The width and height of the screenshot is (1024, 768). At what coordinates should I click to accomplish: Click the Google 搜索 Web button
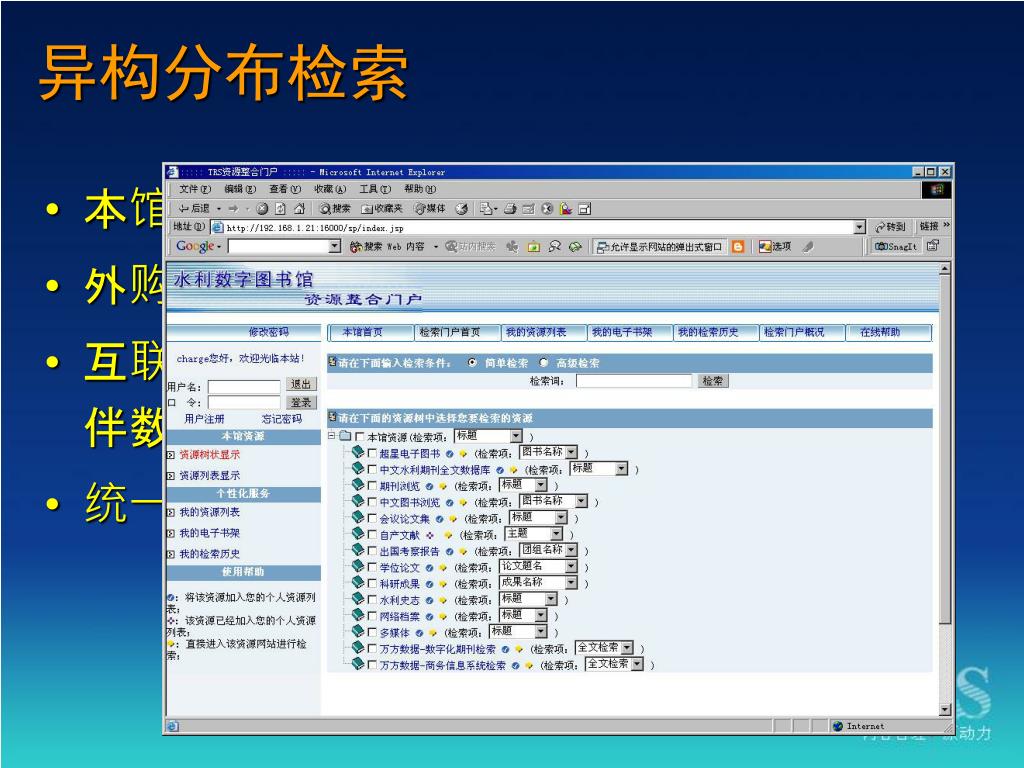[387, 246]
